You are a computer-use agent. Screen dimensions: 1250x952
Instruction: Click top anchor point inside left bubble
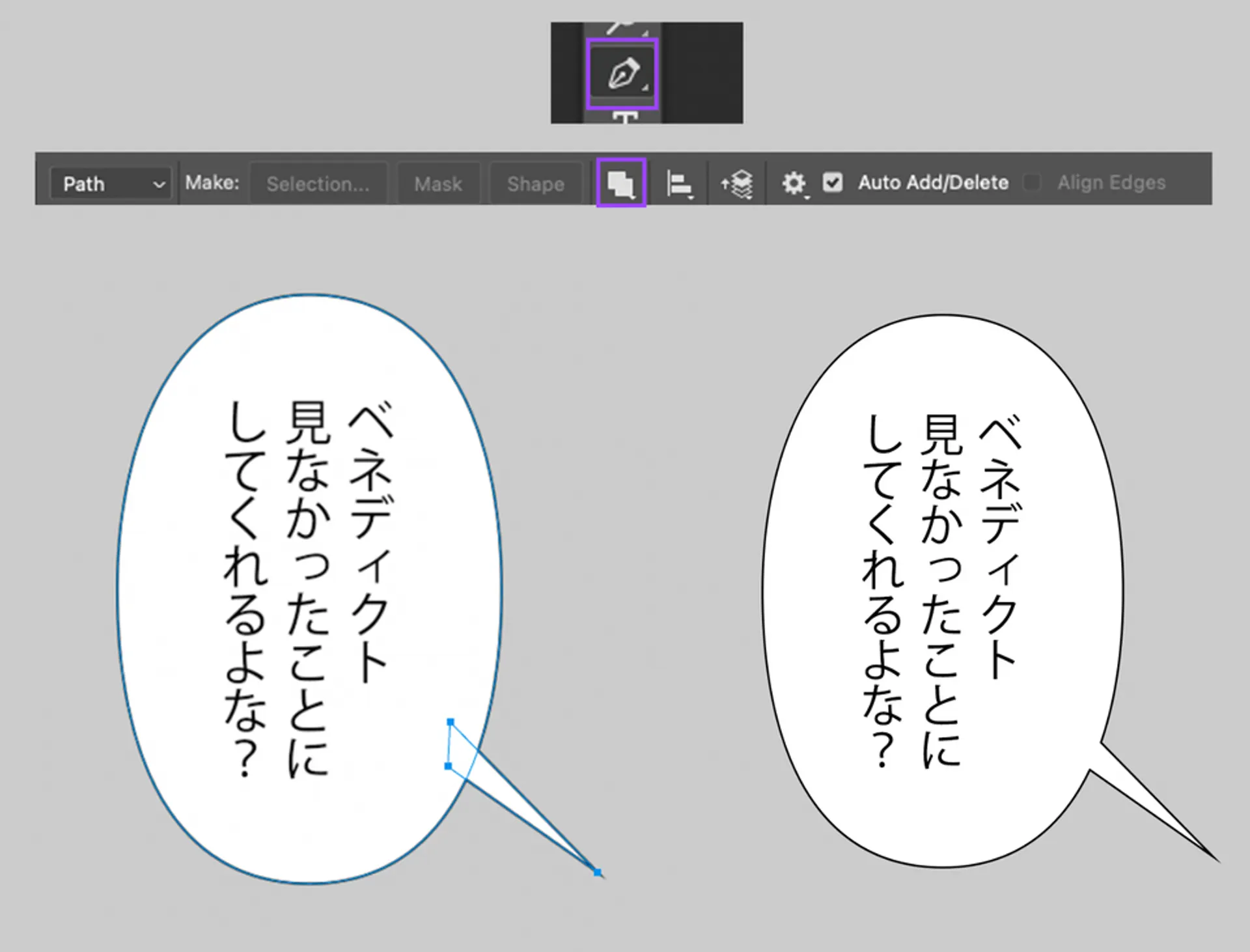[450, 722]
